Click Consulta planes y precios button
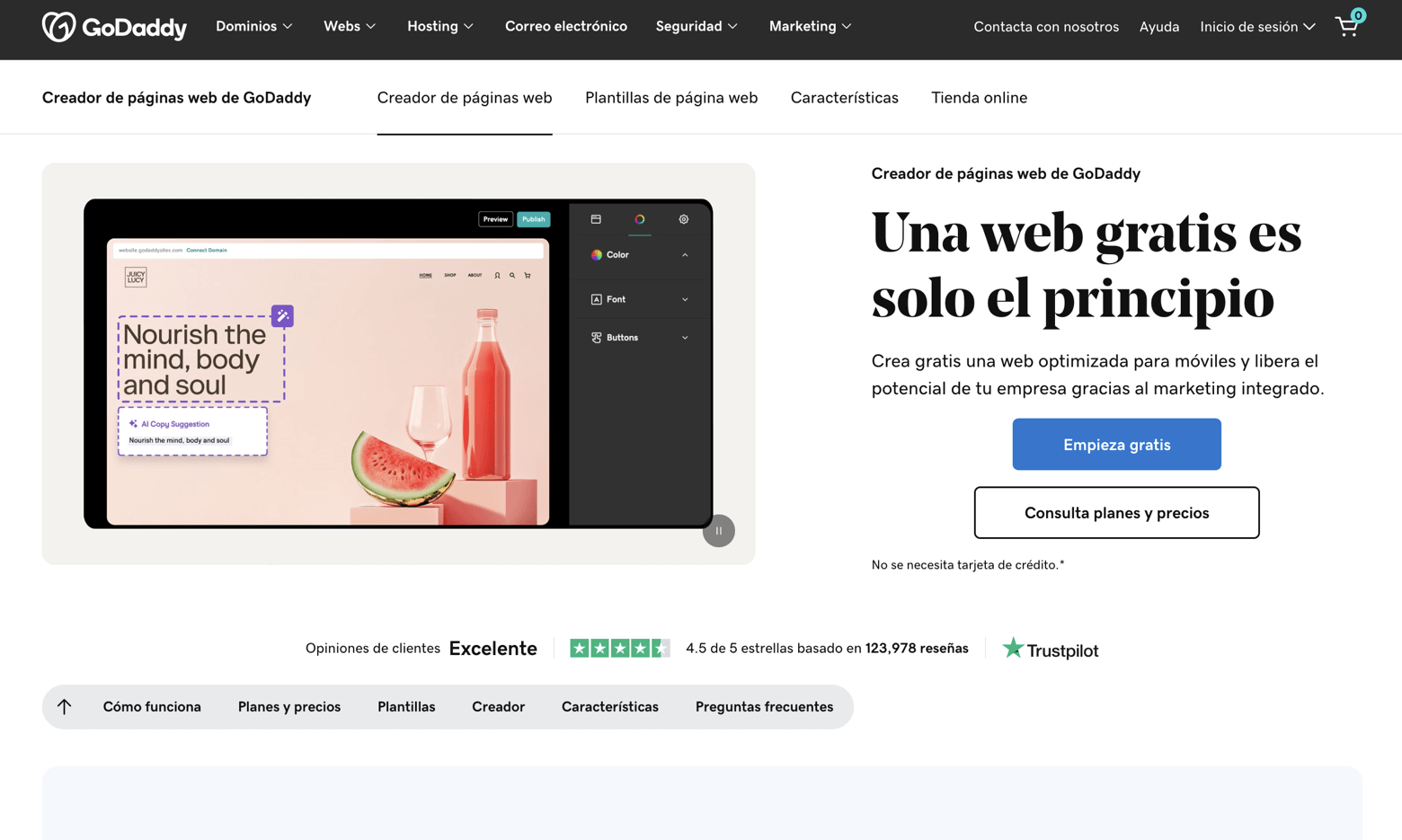 click(x=1117, y=513)
